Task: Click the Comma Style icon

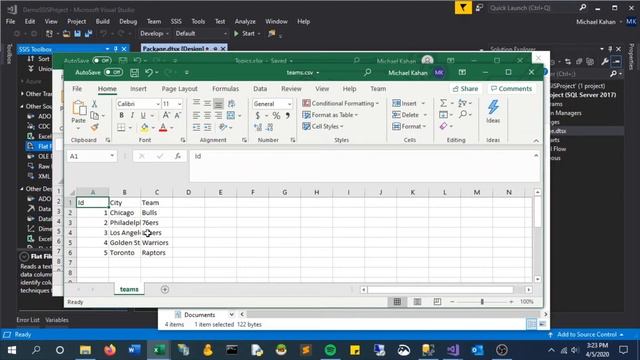Action: 288,116
